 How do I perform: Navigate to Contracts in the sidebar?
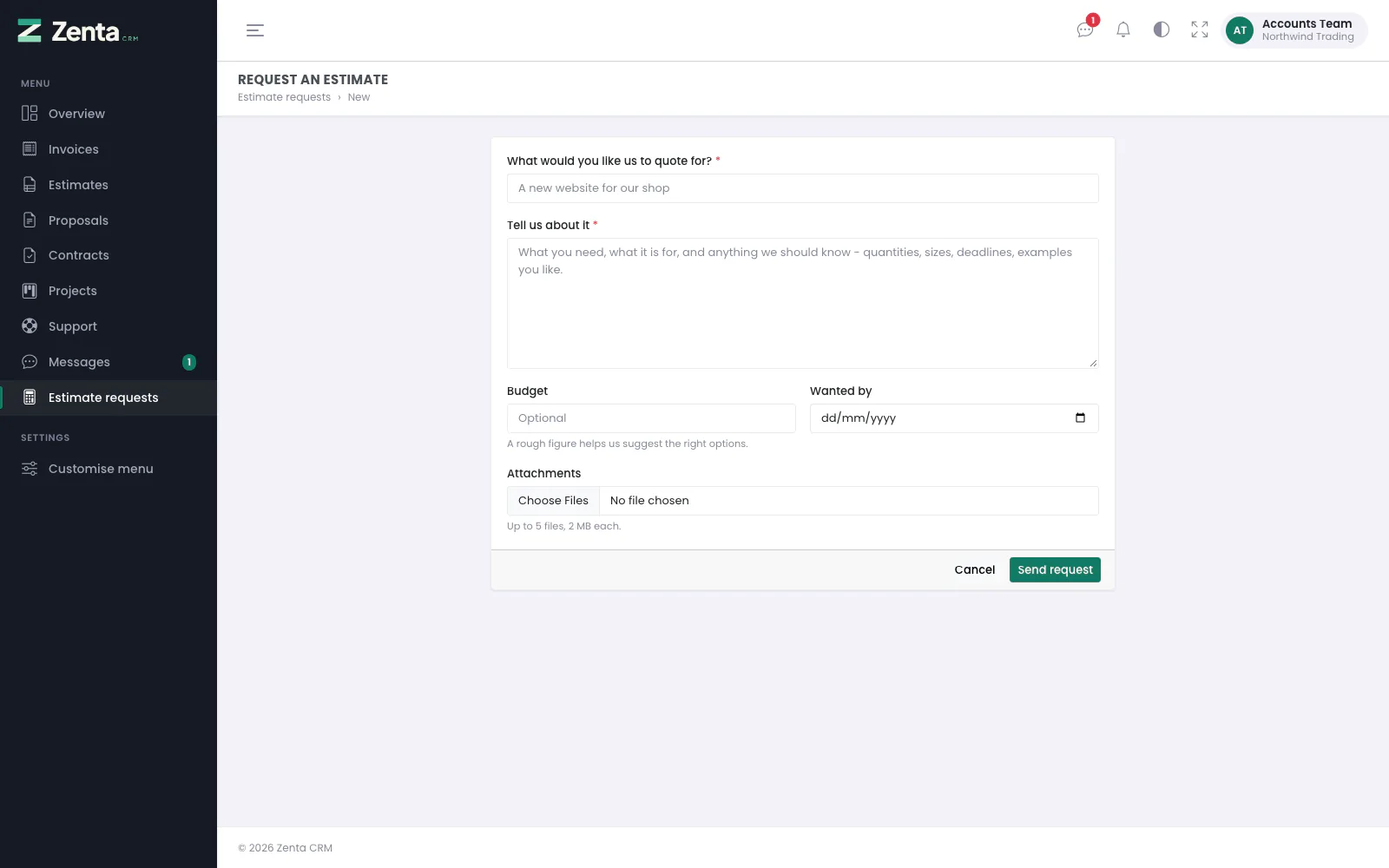109,255
